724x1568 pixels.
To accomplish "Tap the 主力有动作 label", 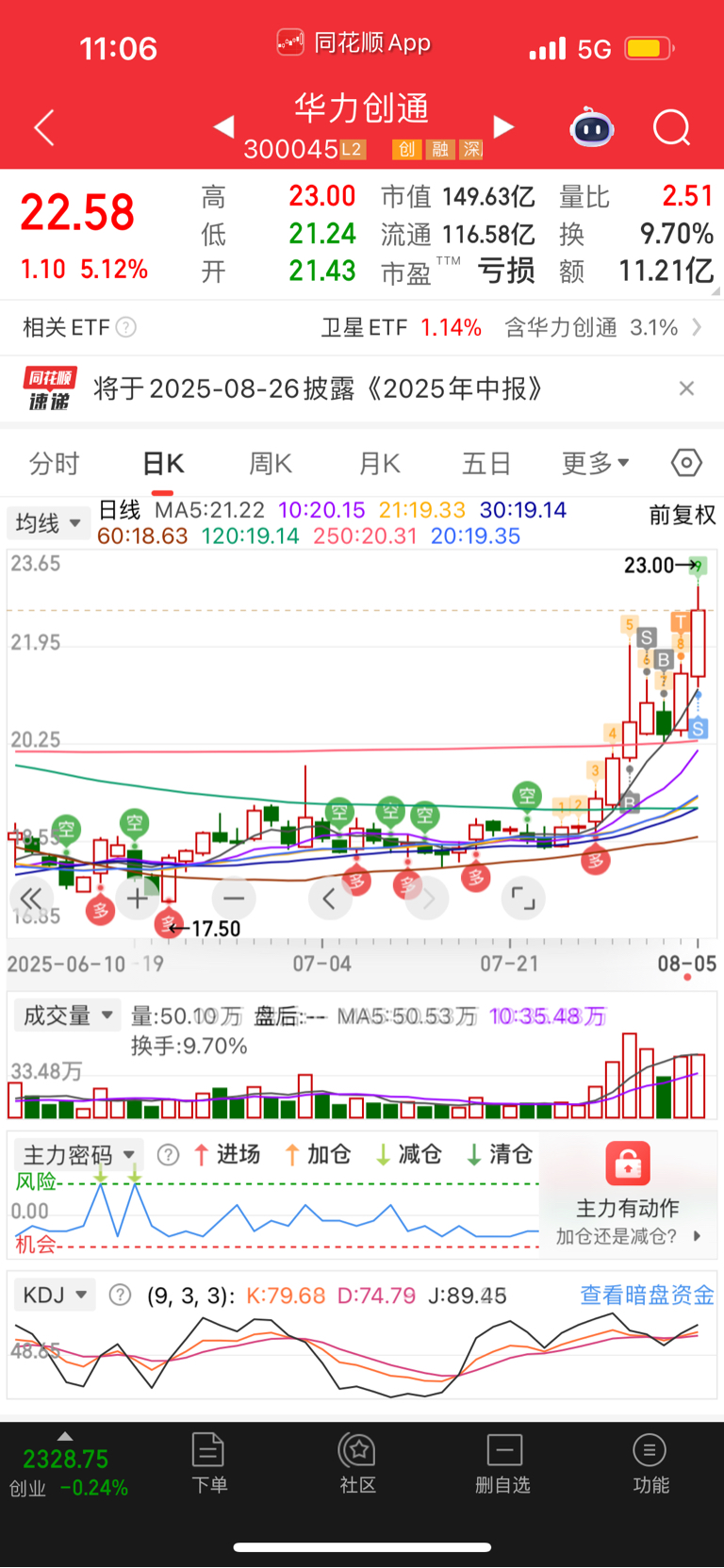I will [628, 1208].
